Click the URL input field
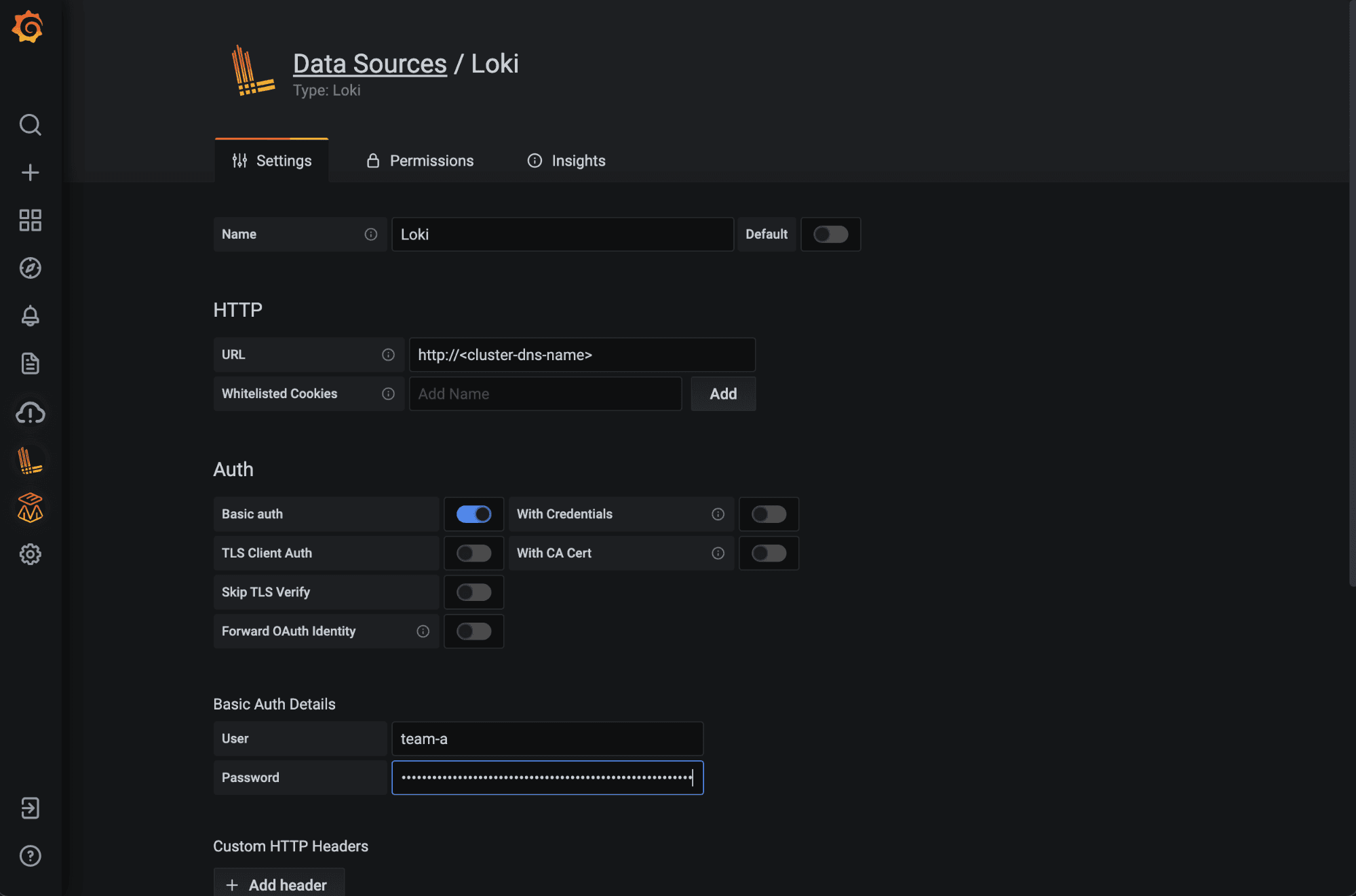 coord(582,355)
